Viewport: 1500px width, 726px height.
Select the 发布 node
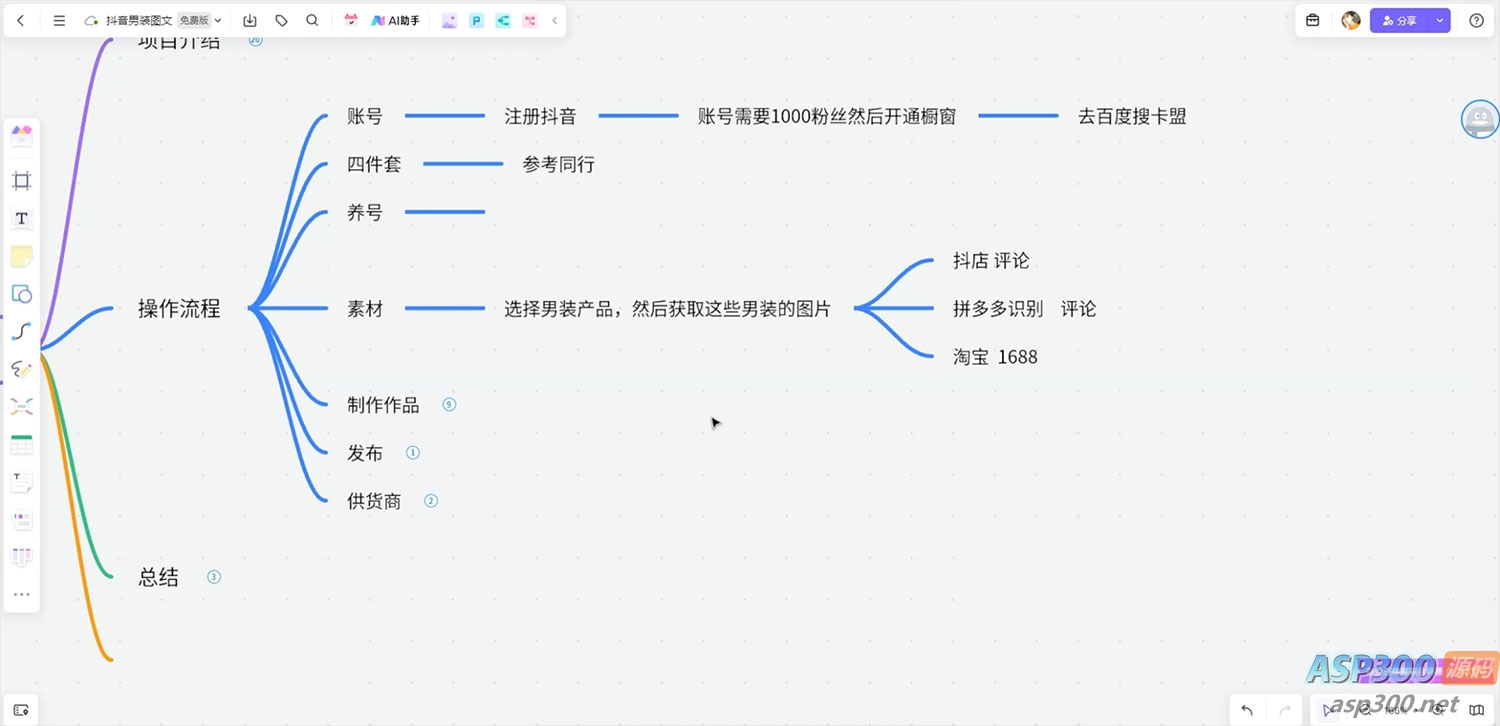point(365,453)
